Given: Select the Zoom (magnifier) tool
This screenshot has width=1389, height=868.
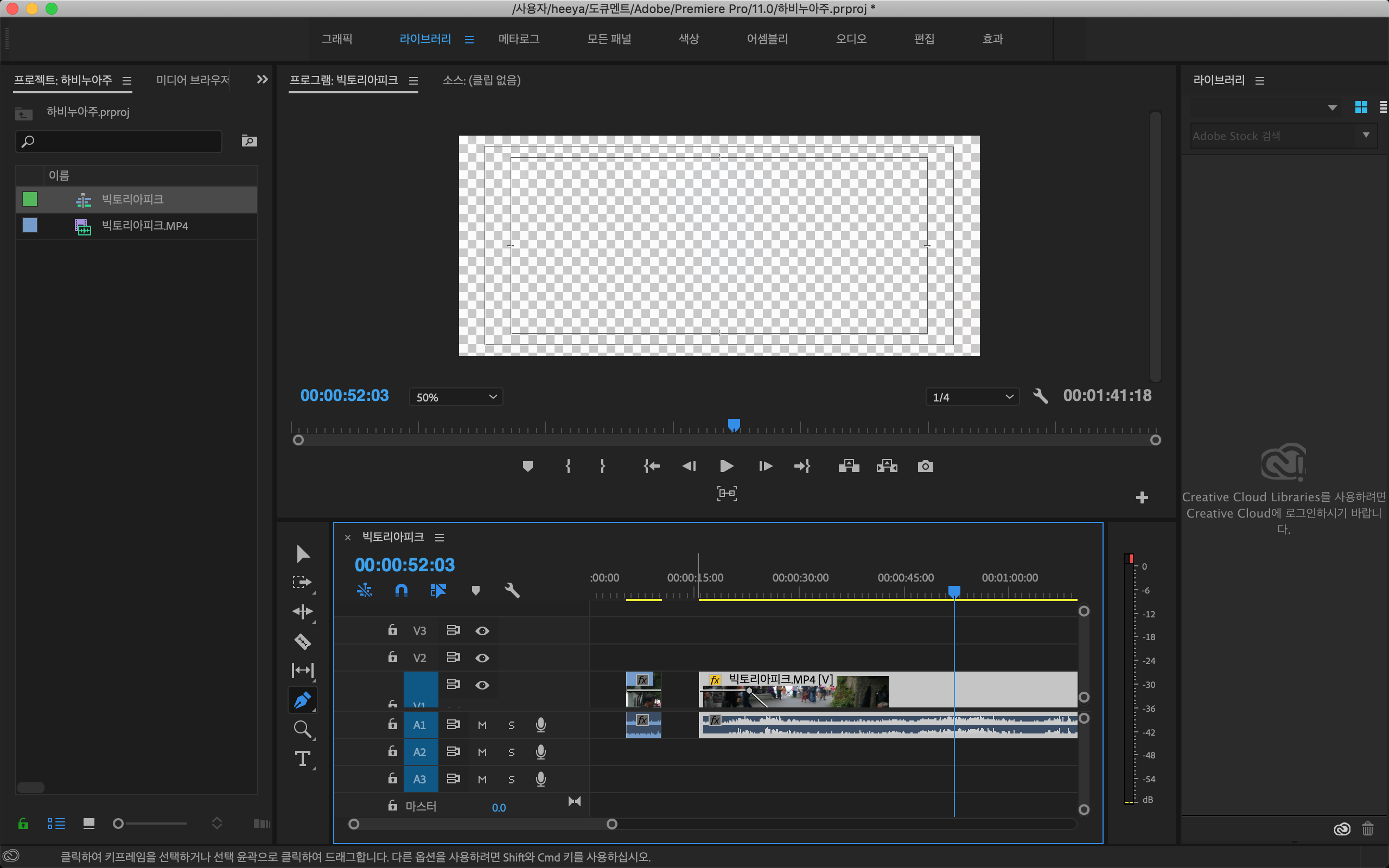Looking at the screenshot, I should point(302,730).
